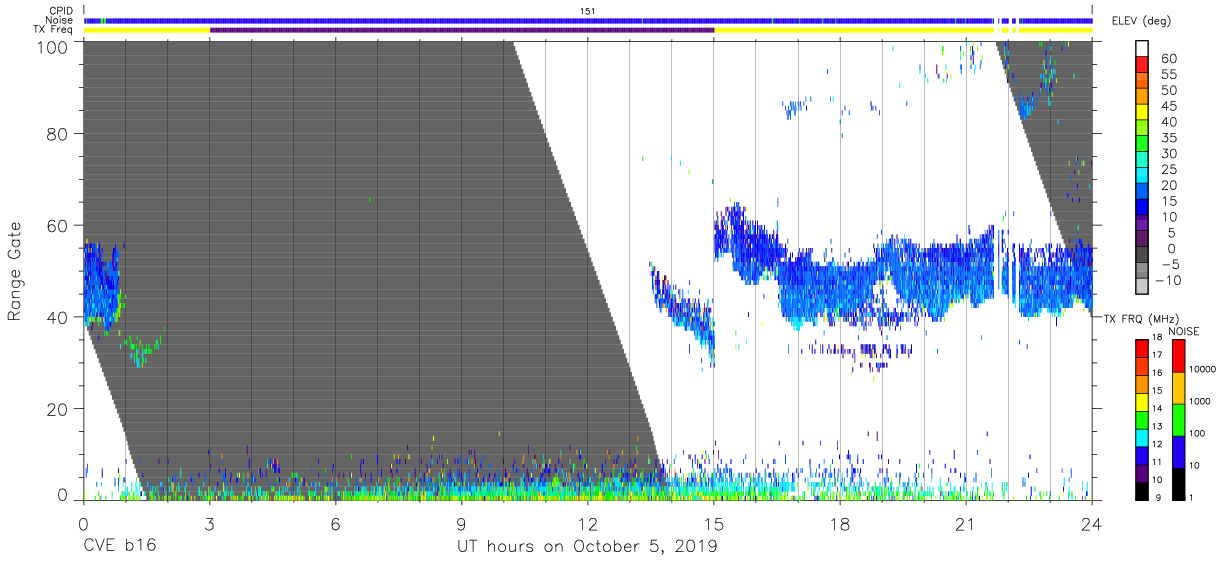Screen dimensions: 1228x567
Task: Click the x-axis tick label '6'
Action: click(x=335, y=524)
